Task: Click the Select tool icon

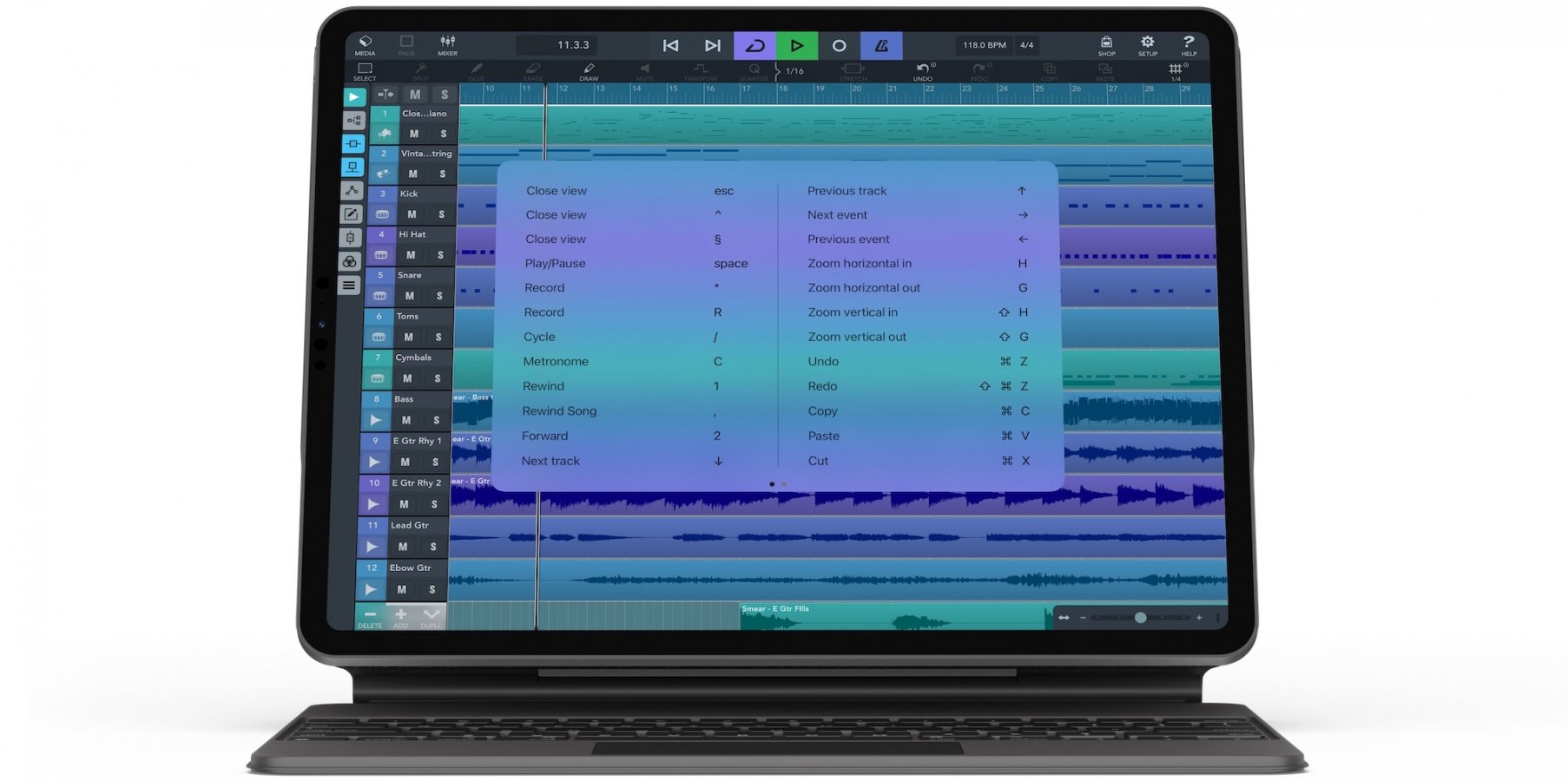Action: click(x=365, y=69)
